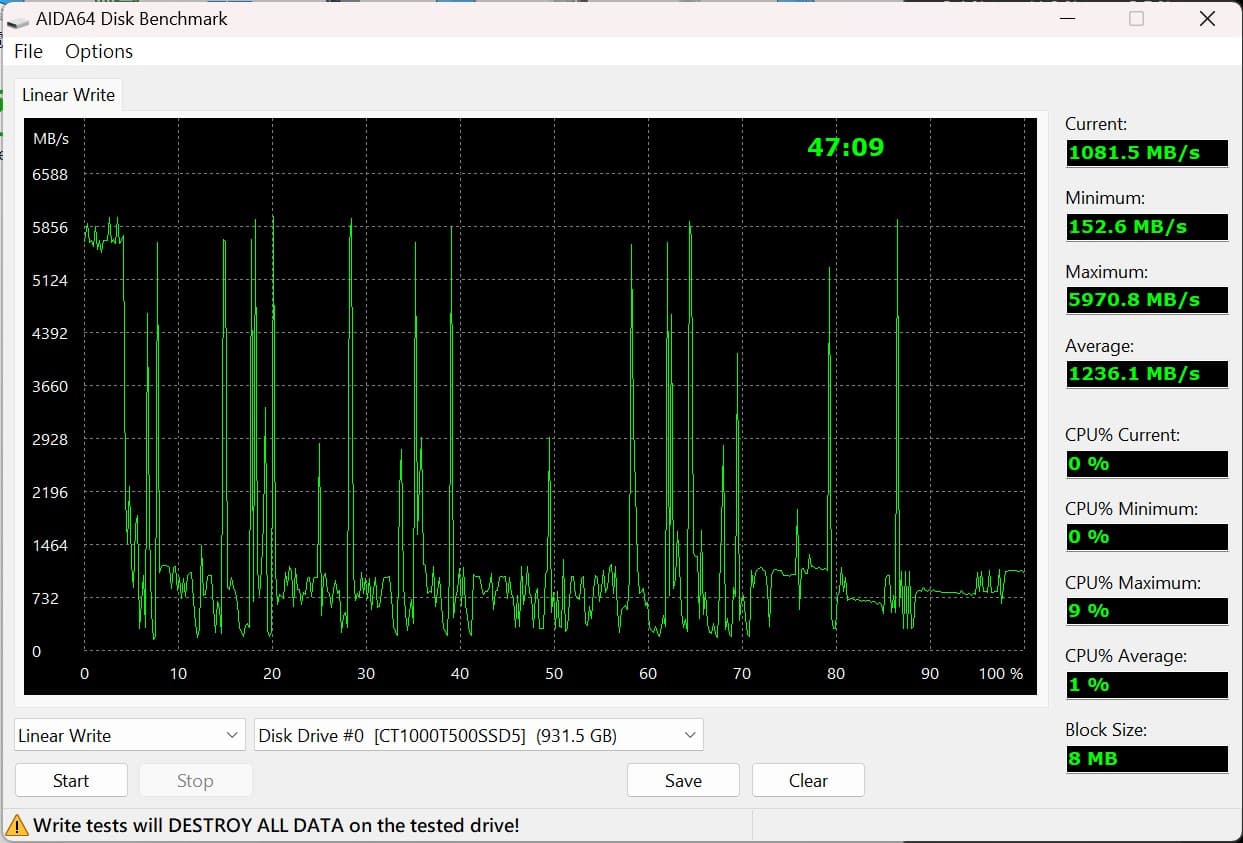
Task: Click the Save button
Action: [x=683, y=781]
